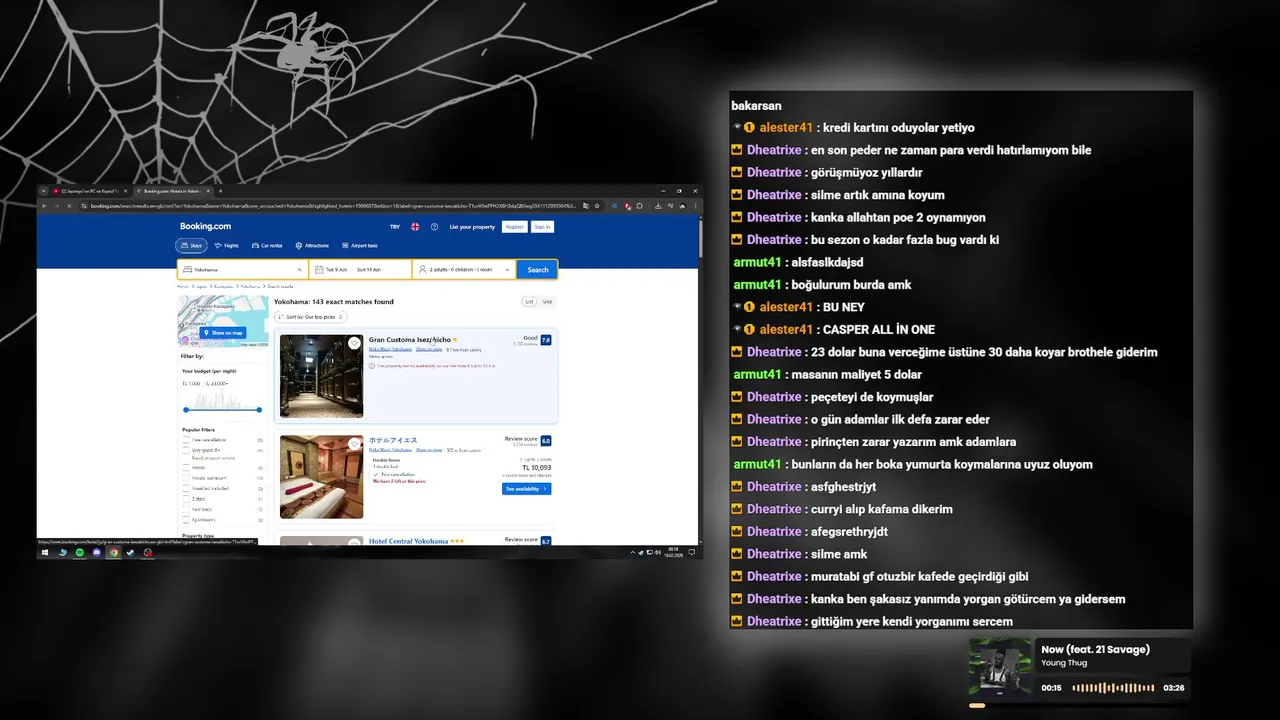Go to the Attractions tab
The image size is (1280, 720).
312,245
